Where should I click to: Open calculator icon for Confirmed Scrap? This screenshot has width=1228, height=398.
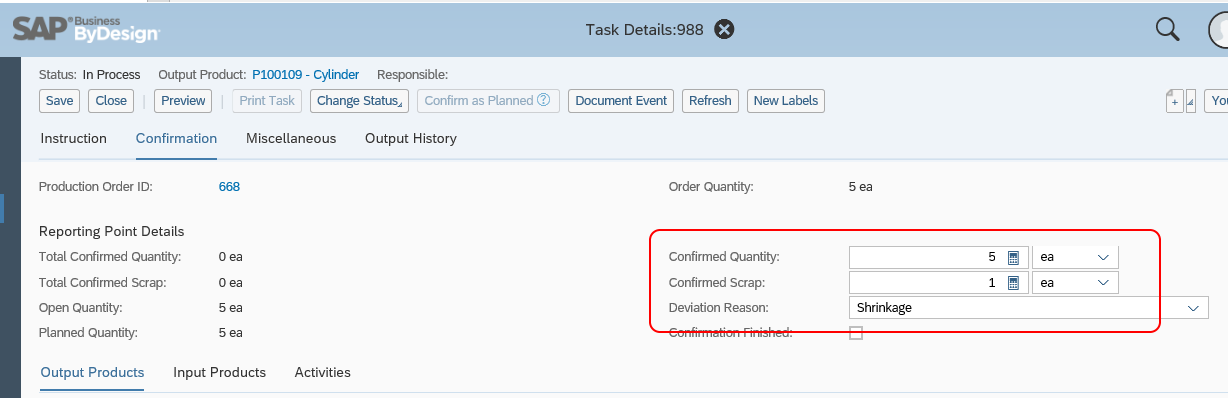click(x=1012, y=283)
